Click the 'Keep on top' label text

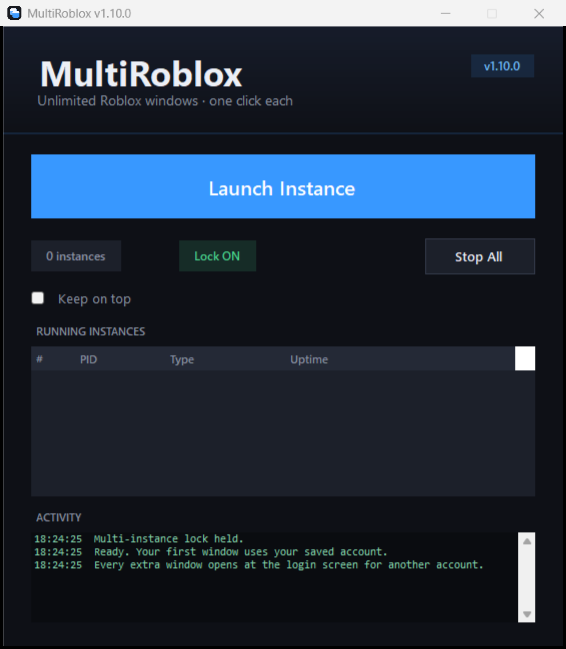tap(94, 299)
